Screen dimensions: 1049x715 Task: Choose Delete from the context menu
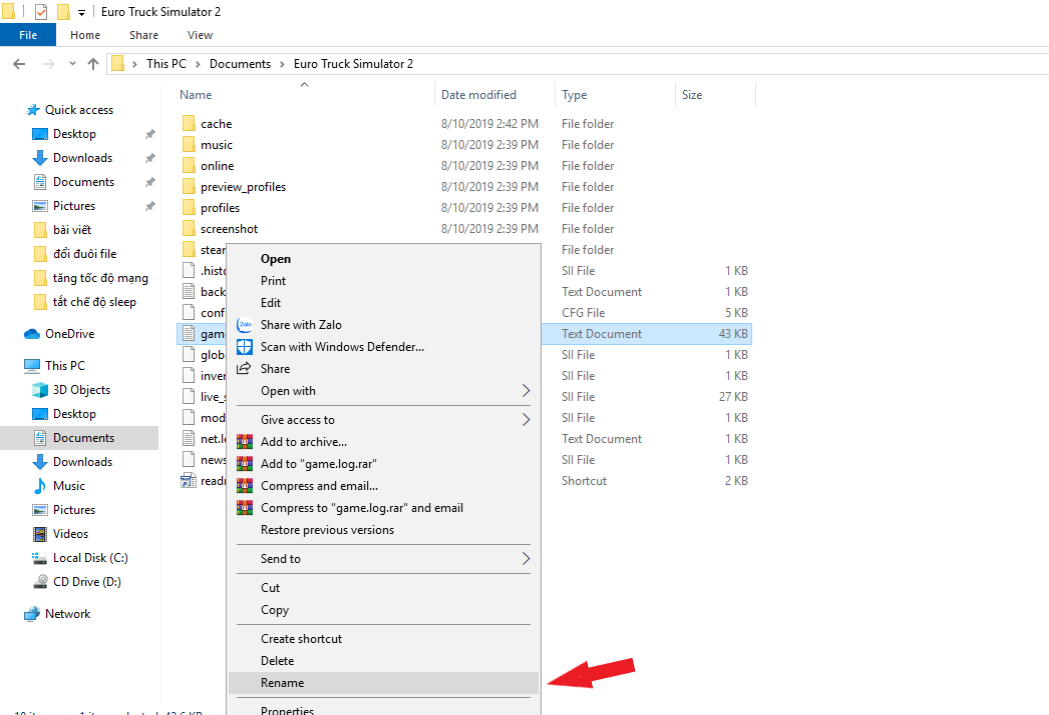[x=277, y=660]
